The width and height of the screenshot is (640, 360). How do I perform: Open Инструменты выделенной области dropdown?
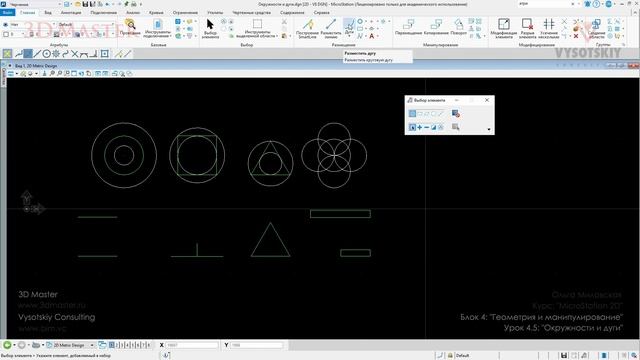coord(257,28)
